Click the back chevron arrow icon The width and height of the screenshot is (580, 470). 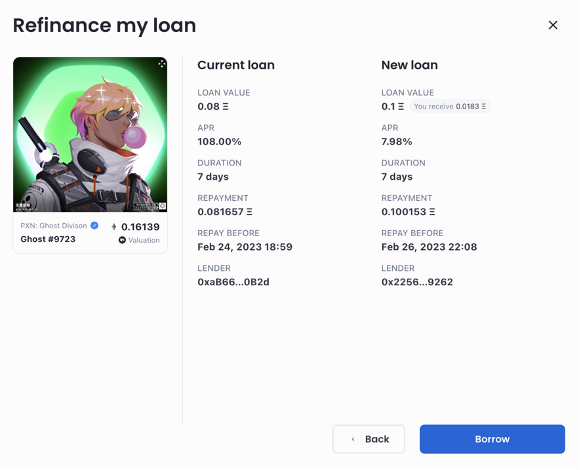(x=353, y=439)
